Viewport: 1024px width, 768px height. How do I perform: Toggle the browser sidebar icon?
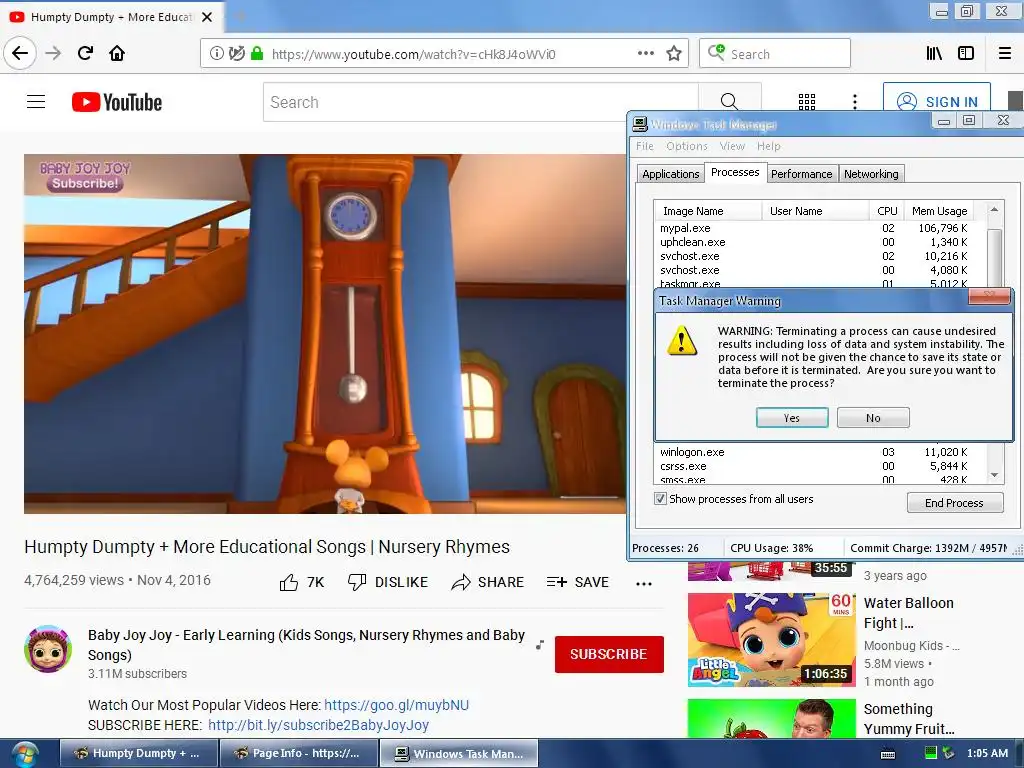(x=966, y=54)
